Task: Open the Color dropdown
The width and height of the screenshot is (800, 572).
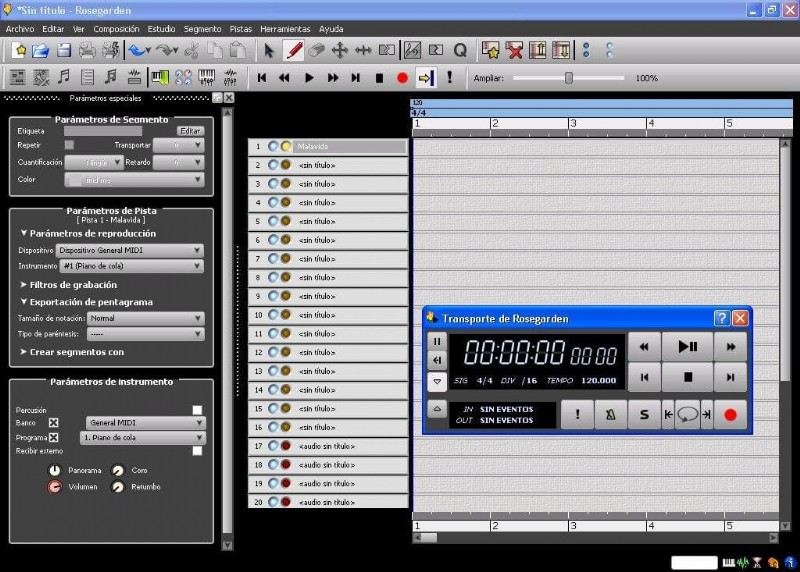Action: point(134,180)
